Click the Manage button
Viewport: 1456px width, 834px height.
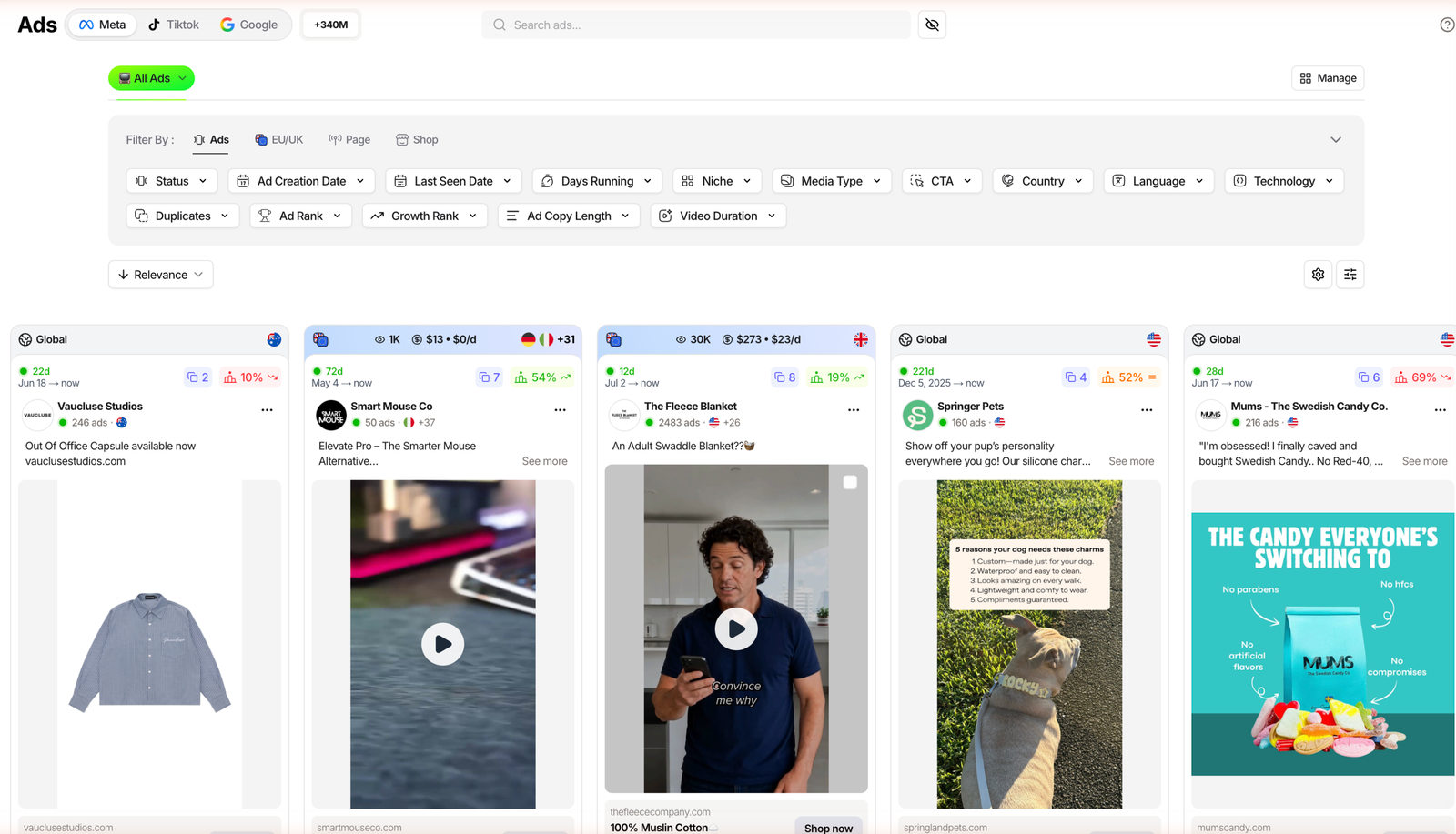(x=1328, y=78)
